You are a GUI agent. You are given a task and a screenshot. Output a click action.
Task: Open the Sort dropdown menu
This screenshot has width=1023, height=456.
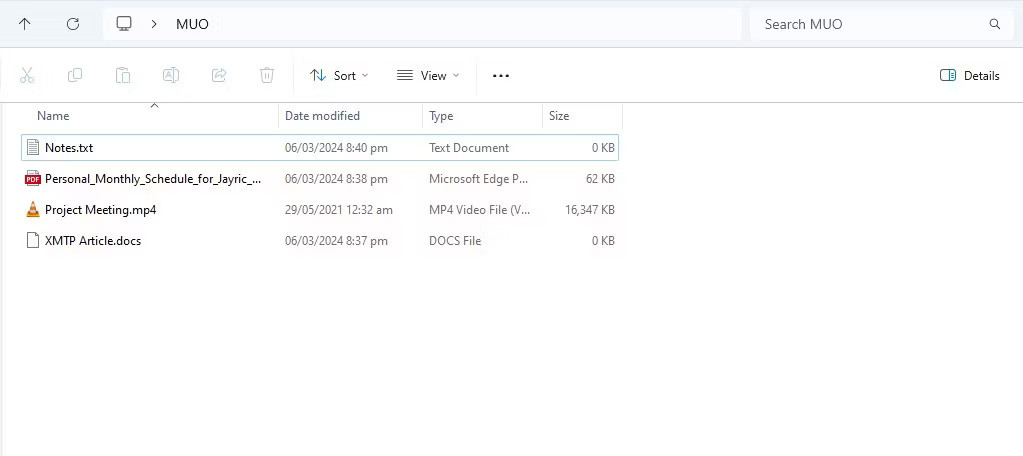(x=339, y=75)
